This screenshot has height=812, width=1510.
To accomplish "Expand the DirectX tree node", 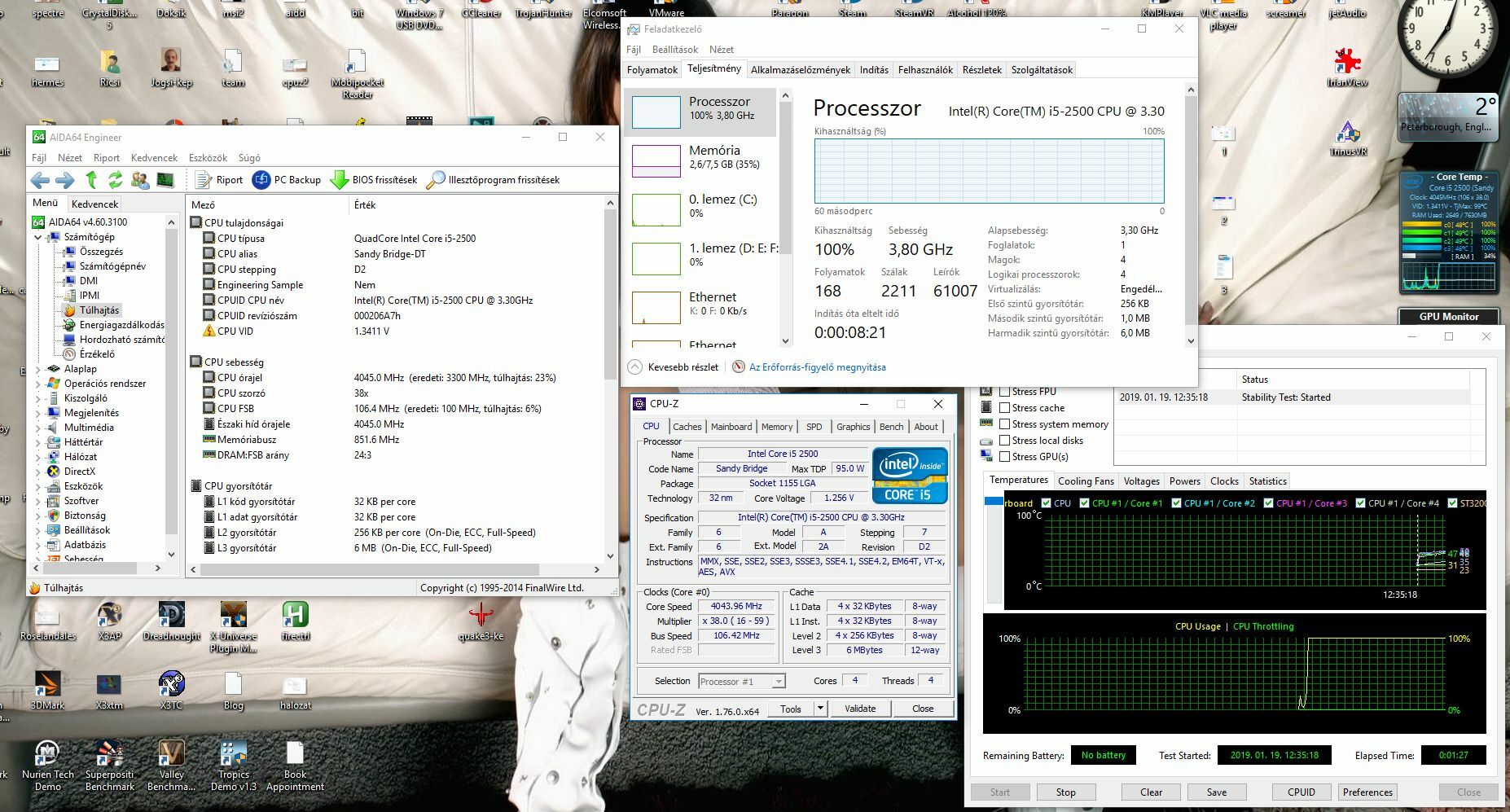I will pyautogui.click(x=37, y=472).
